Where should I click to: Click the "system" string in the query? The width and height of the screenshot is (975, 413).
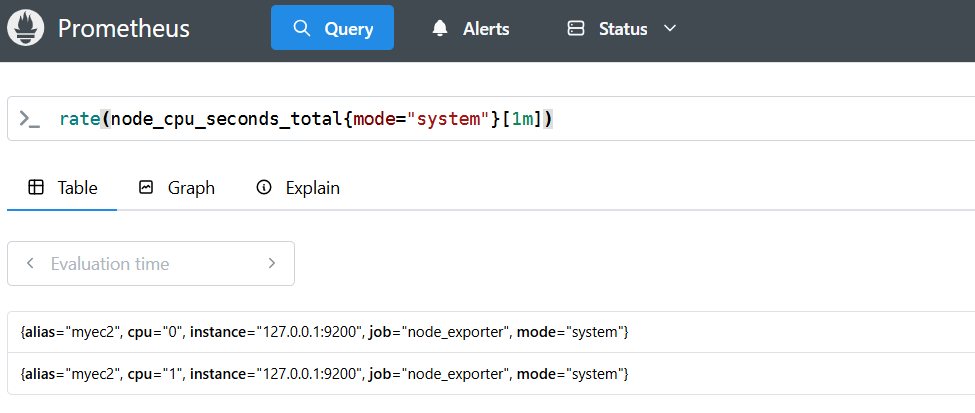tap(448, 119)
